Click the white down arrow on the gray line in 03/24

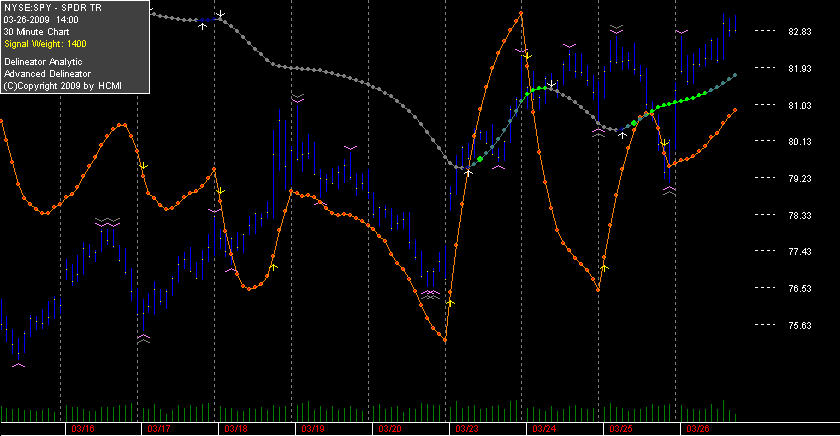coord(551,84)
